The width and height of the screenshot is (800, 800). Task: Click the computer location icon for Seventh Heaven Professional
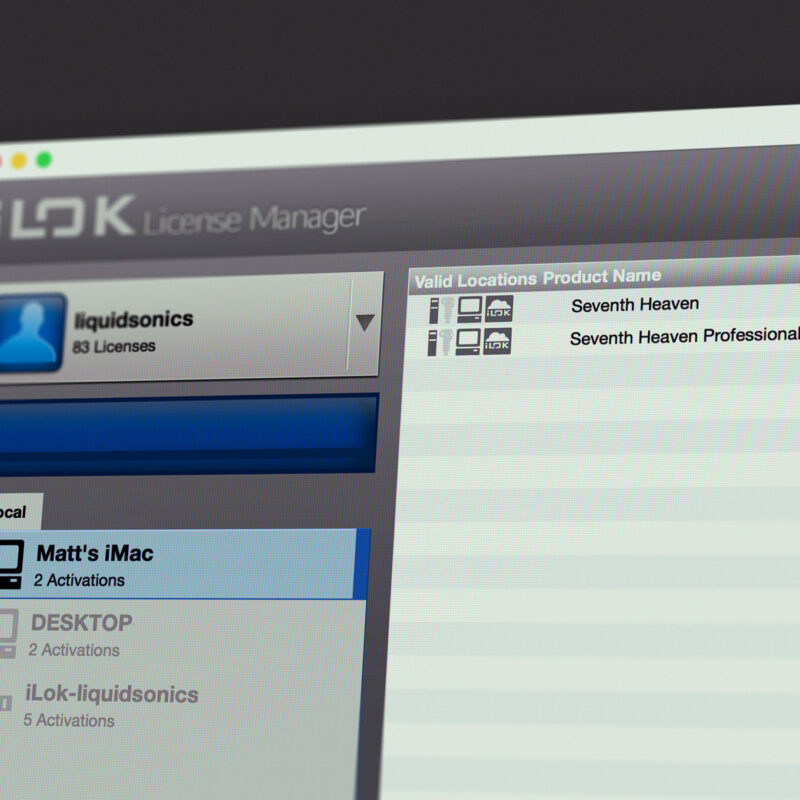pos(468,341)
